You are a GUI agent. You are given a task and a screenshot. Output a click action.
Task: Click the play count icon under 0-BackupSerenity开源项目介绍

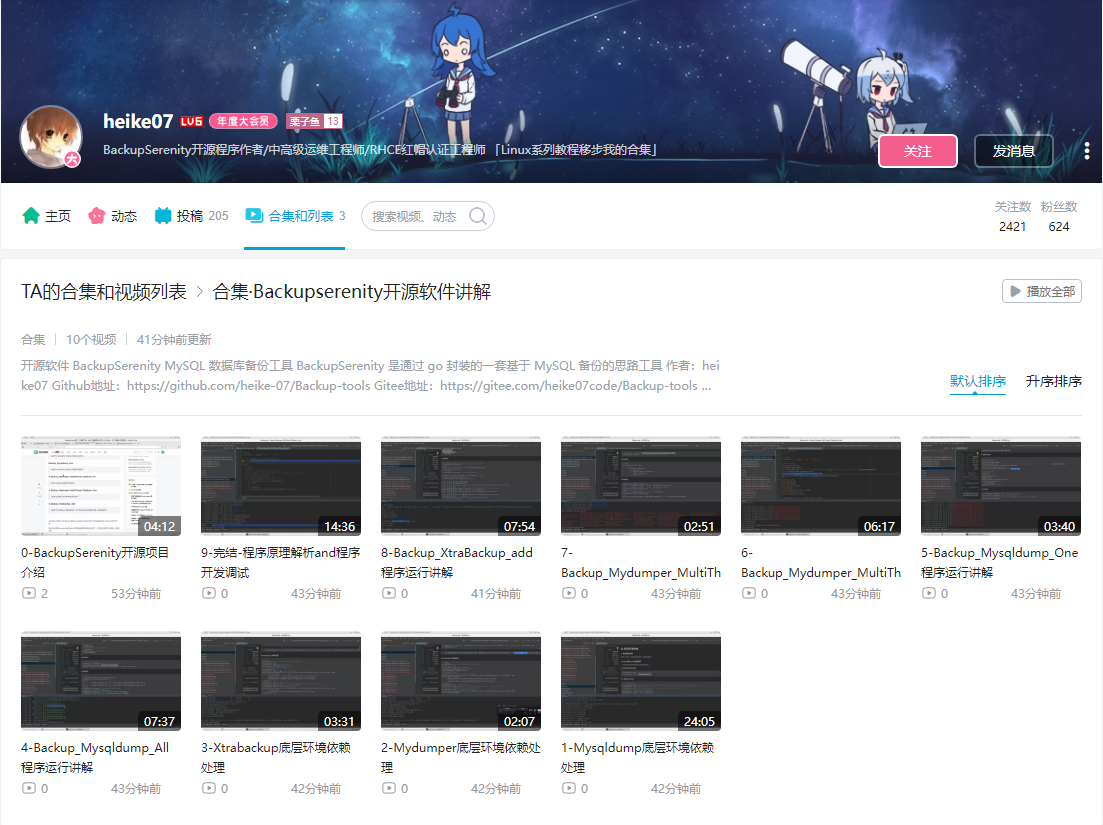tap(29, 593)
